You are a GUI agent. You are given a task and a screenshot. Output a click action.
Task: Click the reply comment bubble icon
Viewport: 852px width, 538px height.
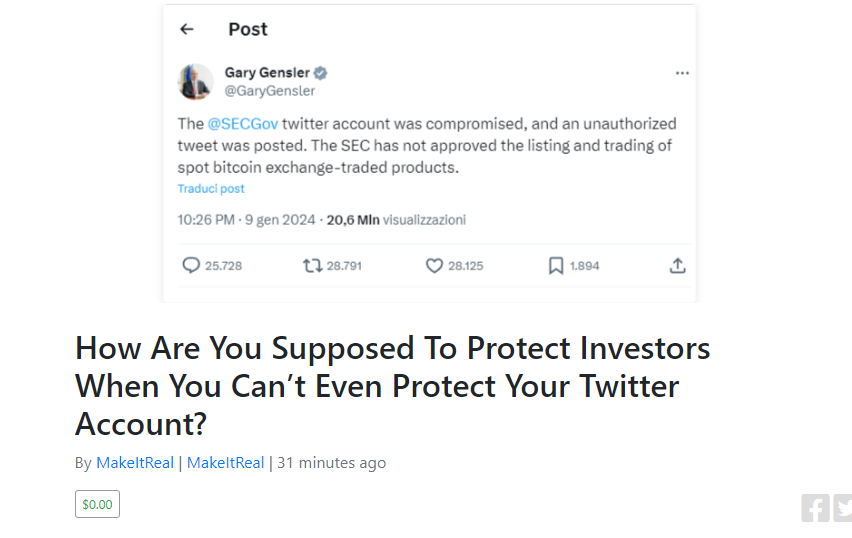point(191,265)
